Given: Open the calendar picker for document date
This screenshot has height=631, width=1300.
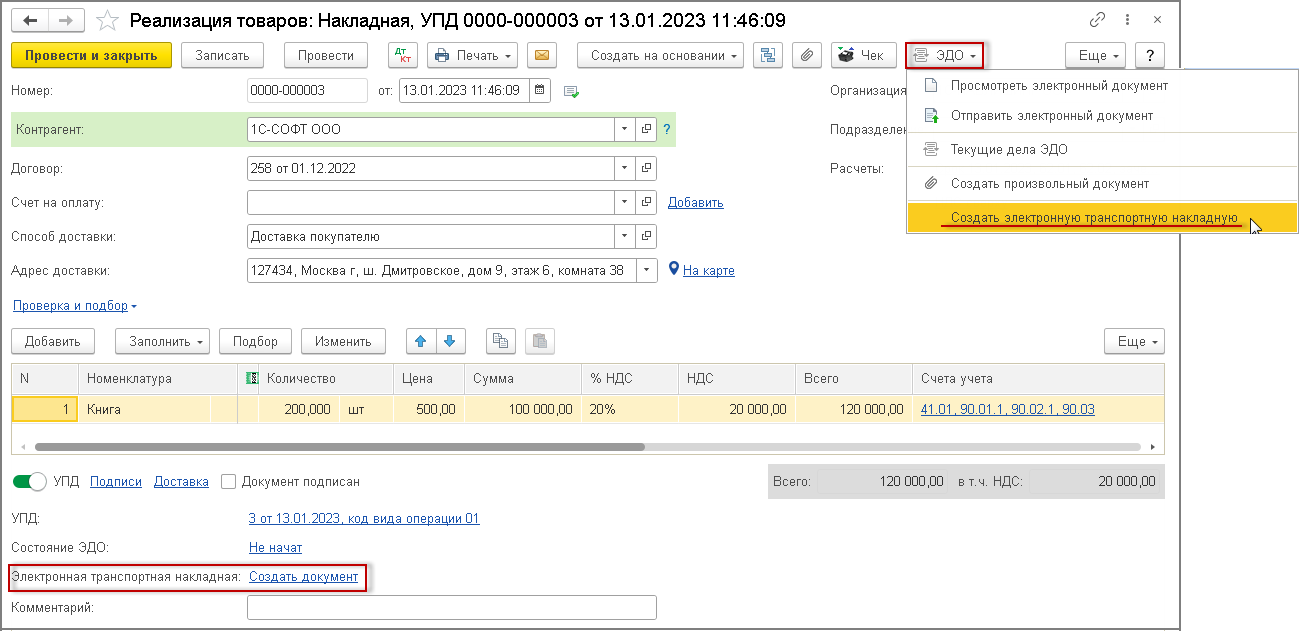Looking at the screenshot, I should (x=540, y=91).
